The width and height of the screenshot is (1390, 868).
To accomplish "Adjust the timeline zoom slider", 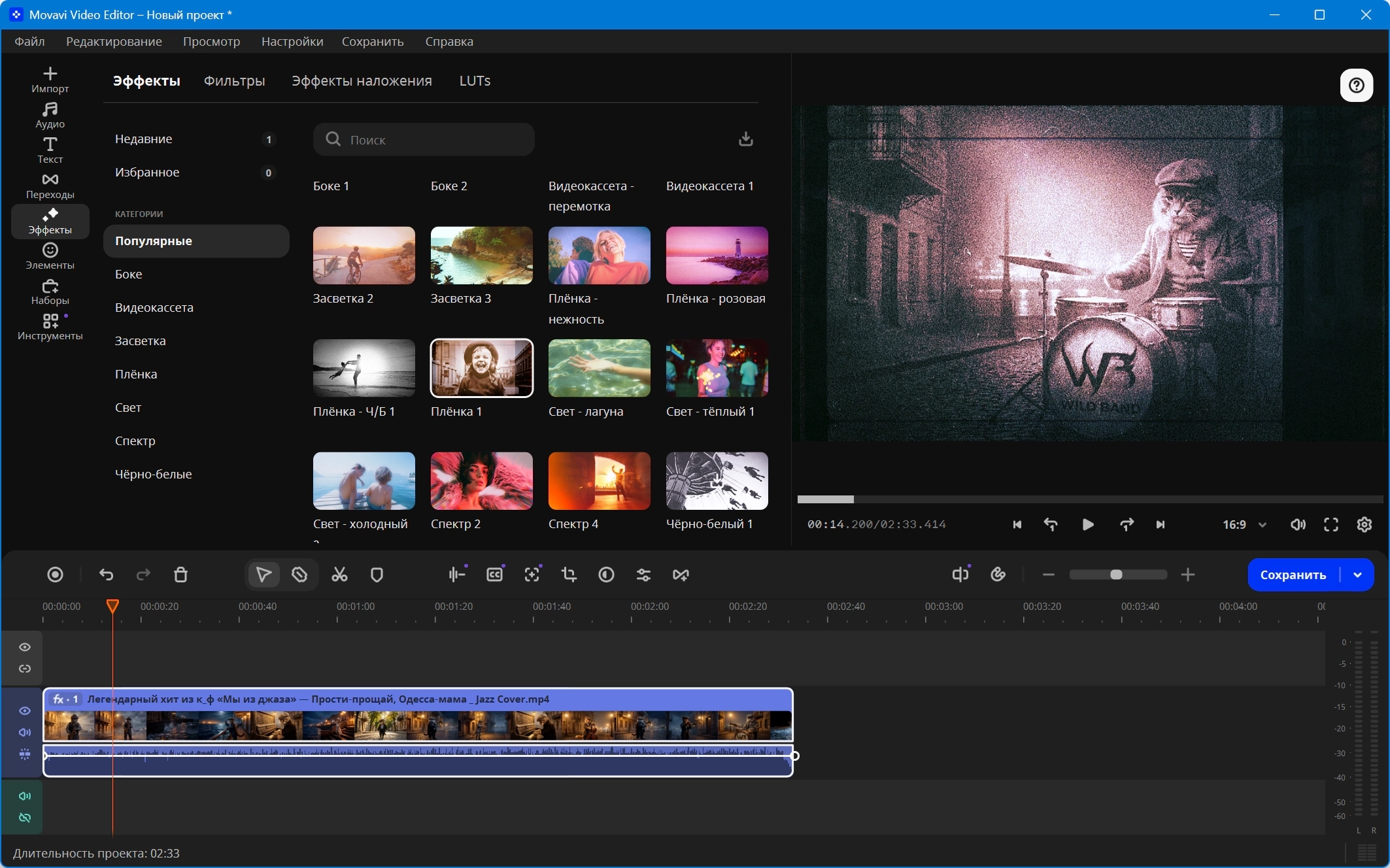I will tap(1118, 575).
